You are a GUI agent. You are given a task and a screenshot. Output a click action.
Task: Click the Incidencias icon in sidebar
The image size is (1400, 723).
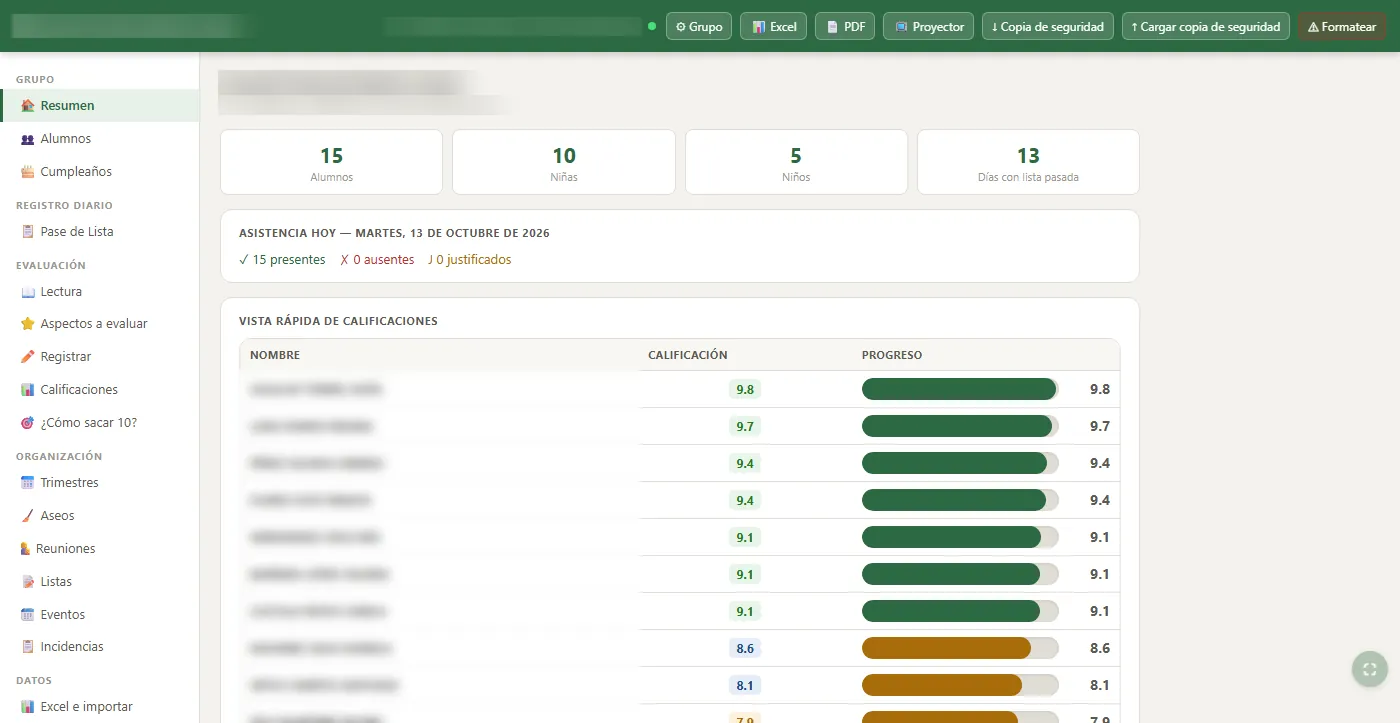pos(28,647)
